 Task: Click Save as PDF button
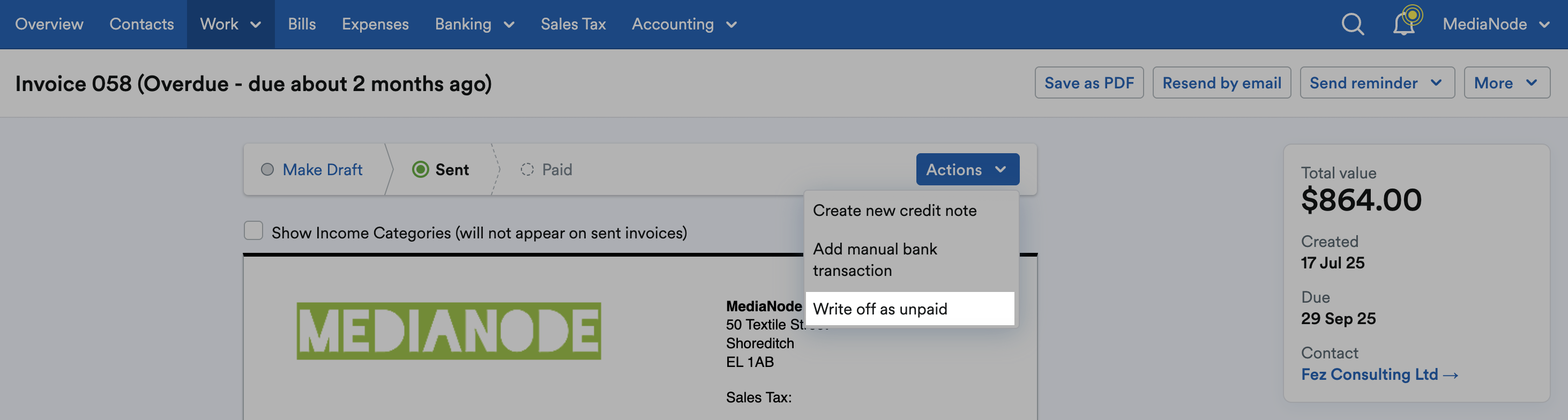point(1089,83)
